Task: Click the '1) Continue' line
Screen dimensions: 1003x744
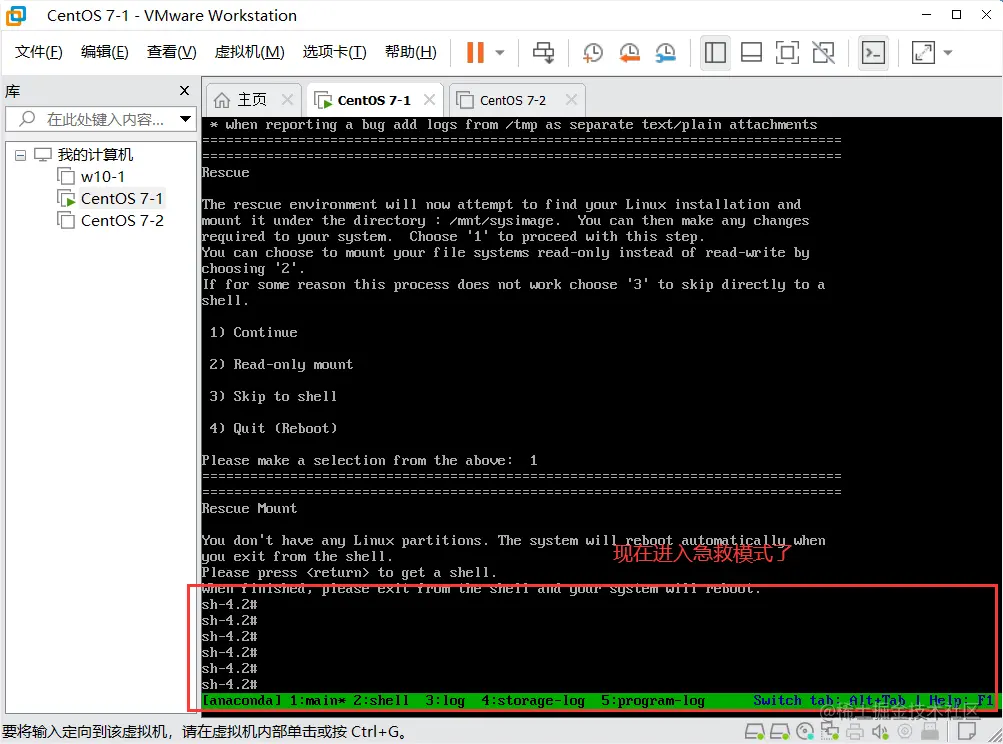Action: (253, 332)
